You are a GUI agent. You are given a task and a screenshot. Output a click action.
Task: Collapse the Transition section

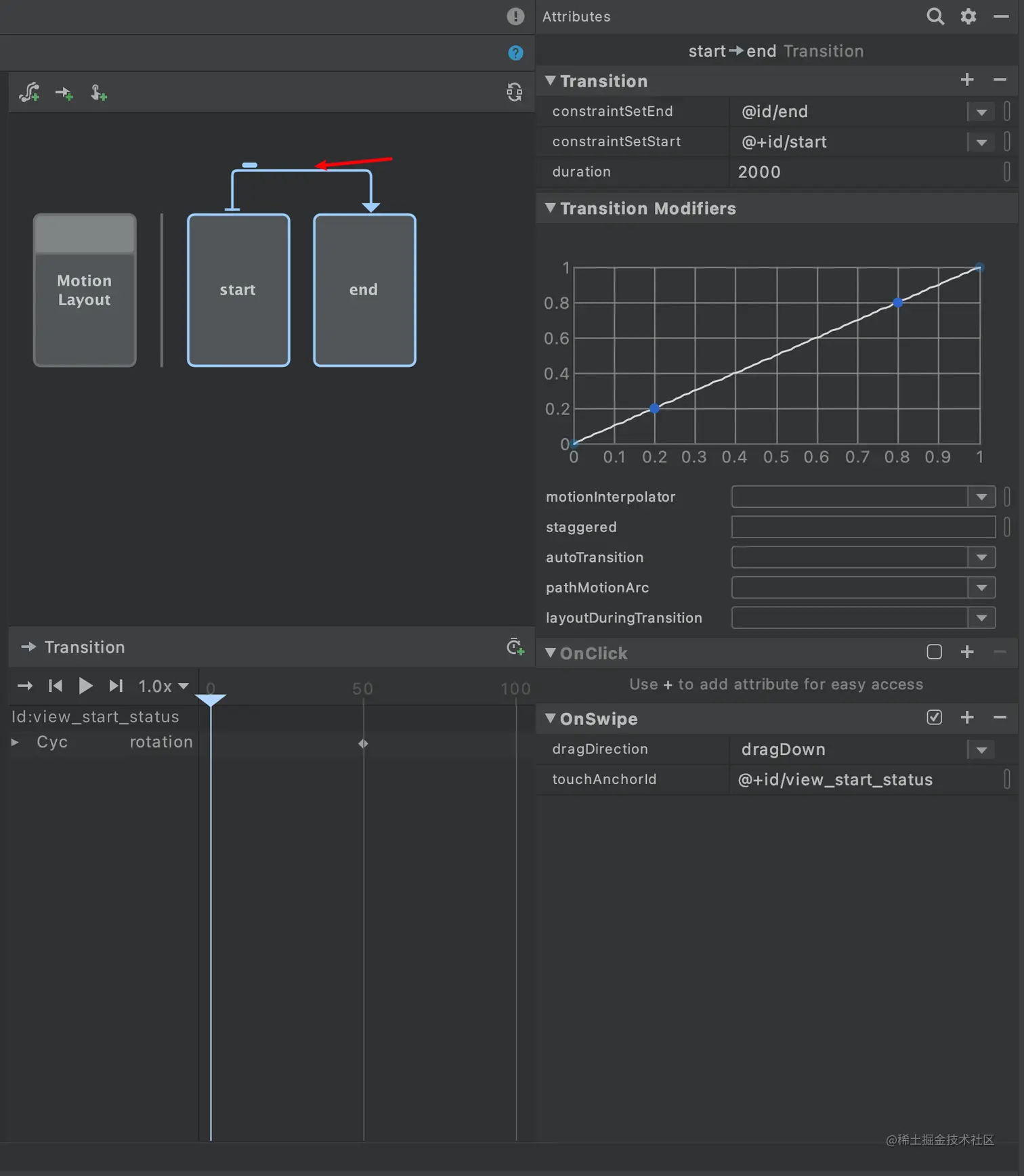pyautogui.click(x=551, y=81)
